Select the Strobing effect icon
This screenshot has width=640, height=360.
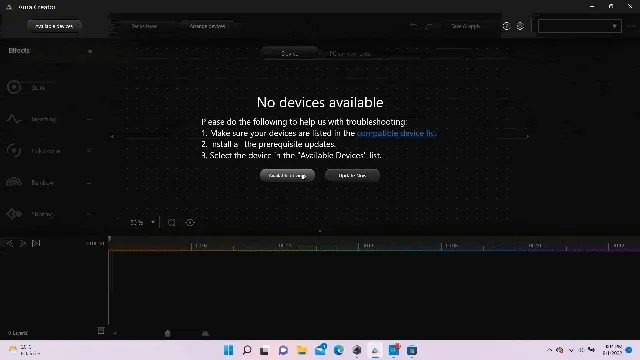coord(14,213)
